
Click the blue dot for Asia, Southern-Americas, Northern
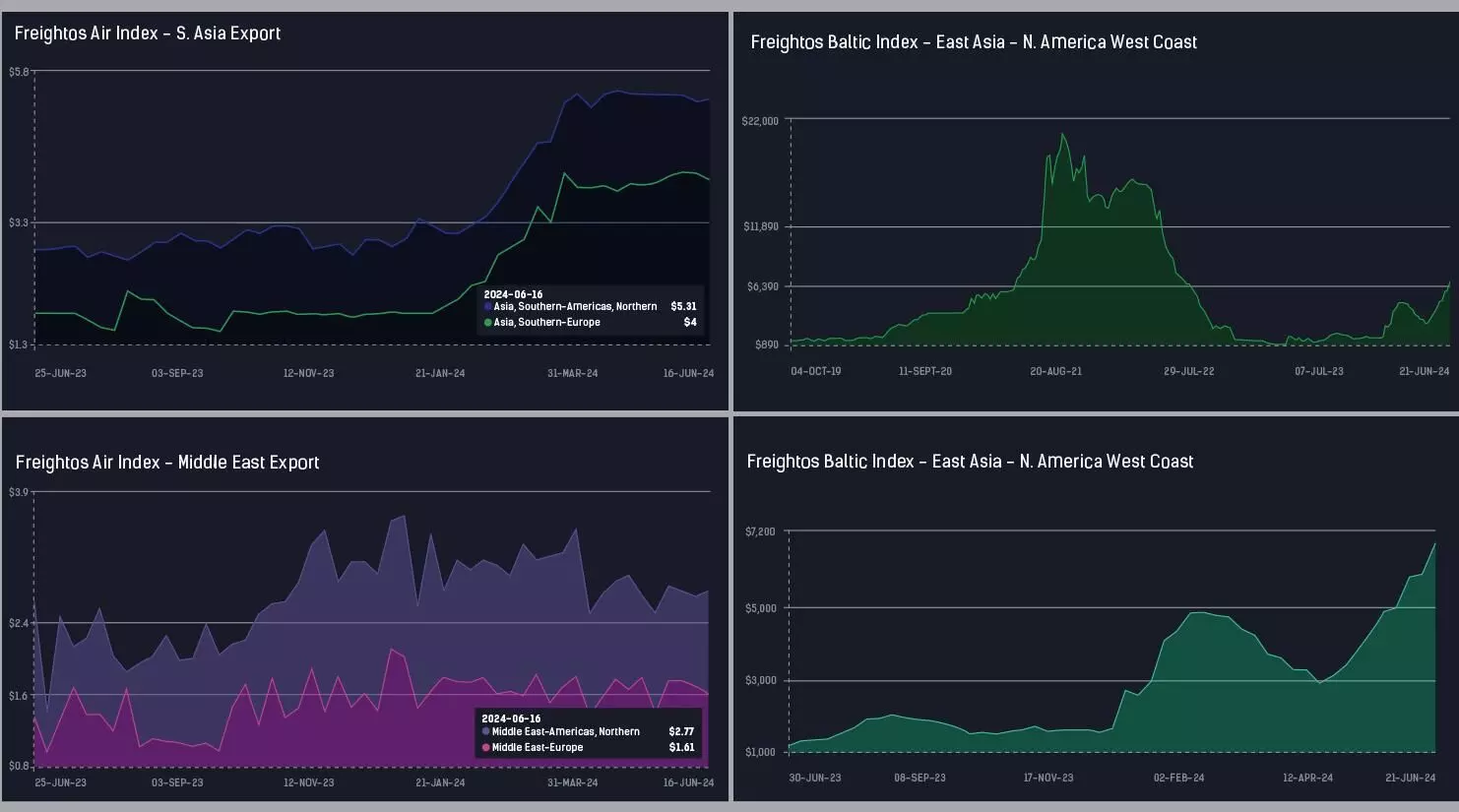(487, 307)
